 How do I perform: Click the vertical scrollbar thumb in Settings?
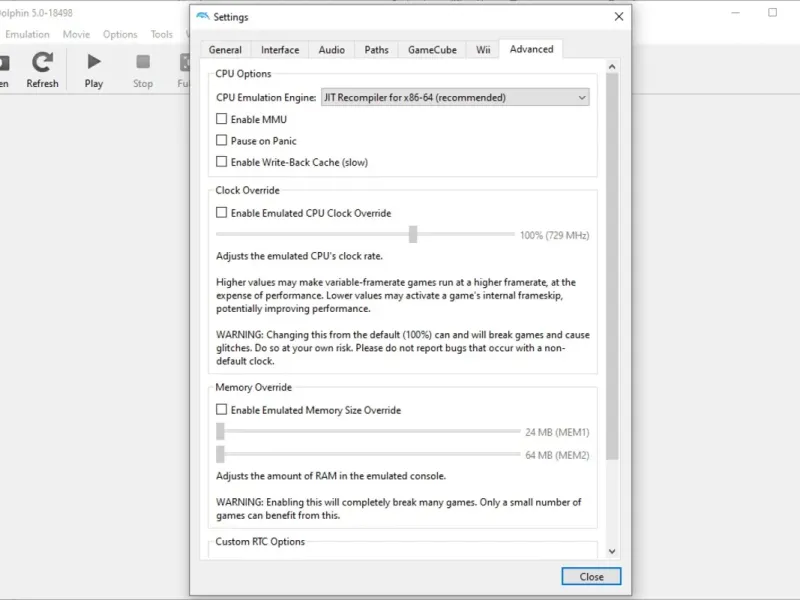click(x=612, y=266)
